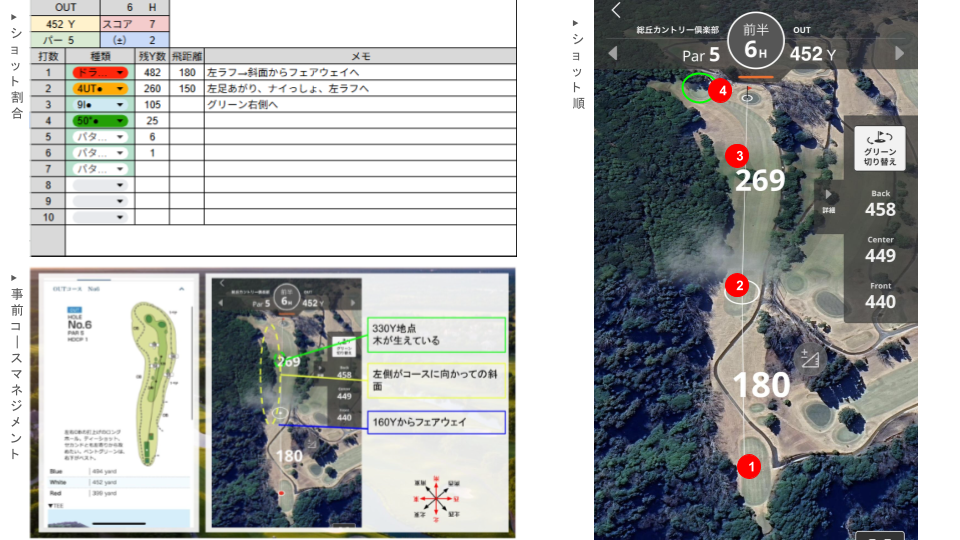
Task: Open club dropdown for shot 1 driver
Action: coord(120,73)
